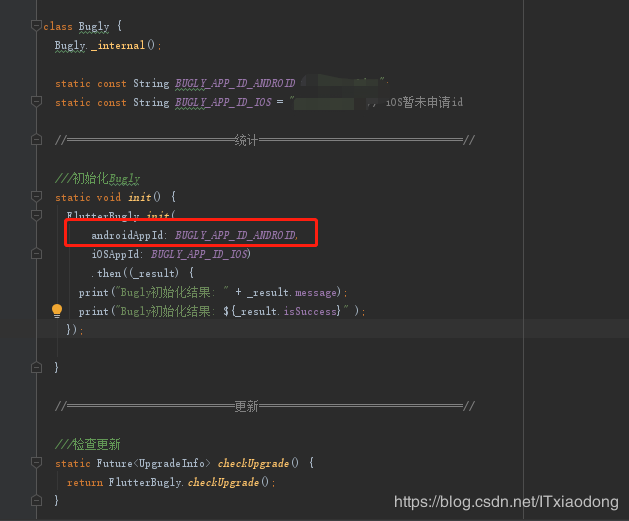Click the init method name in declaration
This screenshot has width=629, height=521.
pyautogui.click(x=140, y=197)
